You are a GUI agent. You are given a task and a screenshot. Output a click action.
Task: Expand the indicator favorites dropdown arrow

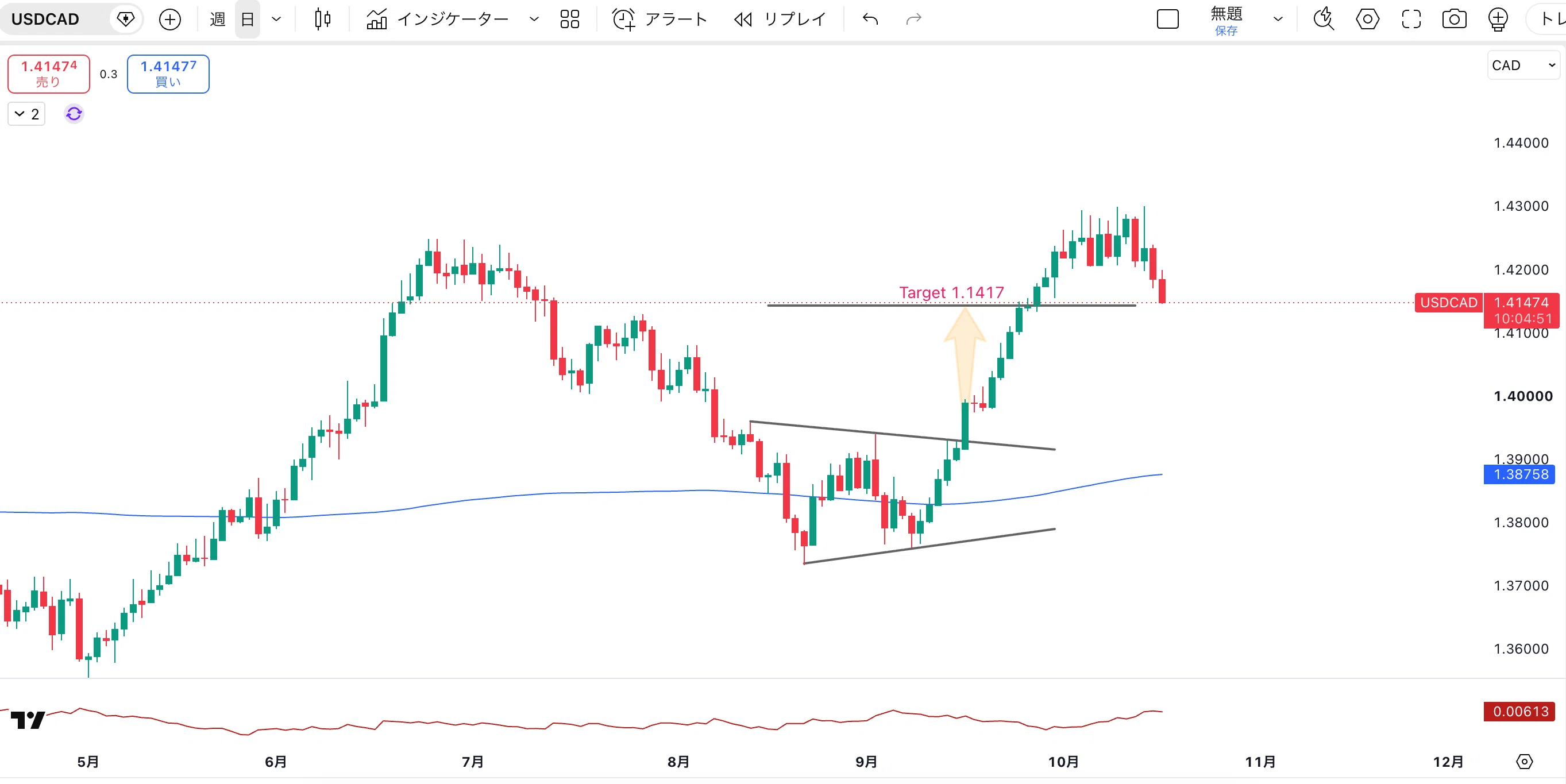pyautogui.click(x=534, y=20)
